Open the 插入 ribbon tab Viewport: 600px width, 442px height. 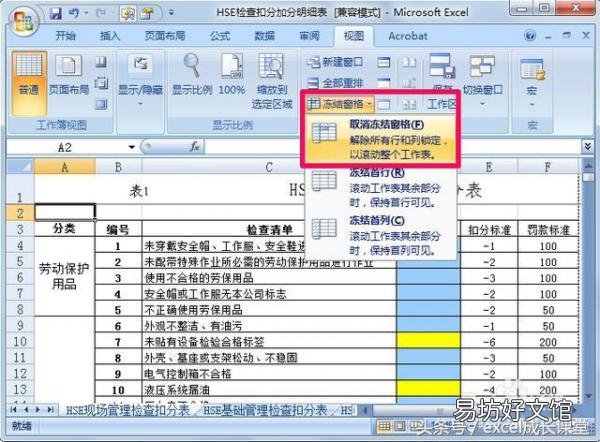pyautogui.click(x=110, y=36)
